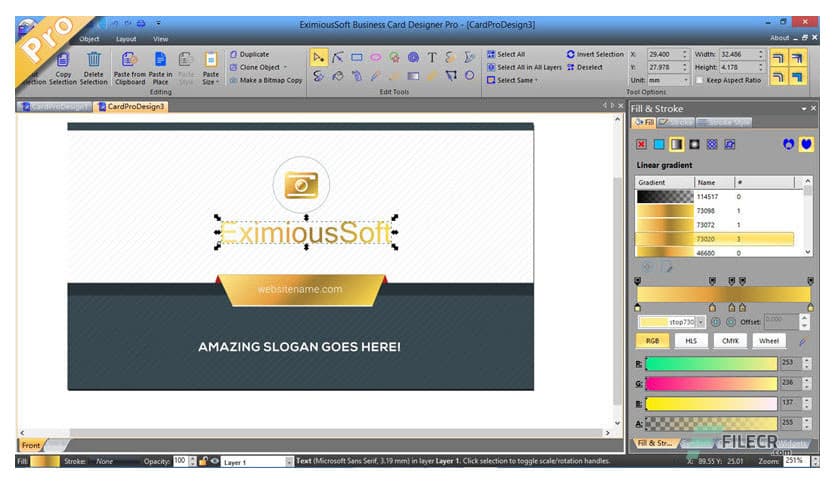Click the Delete Selection trash icon
Viewport: 836px width, 484px height.
click(94, 60)
